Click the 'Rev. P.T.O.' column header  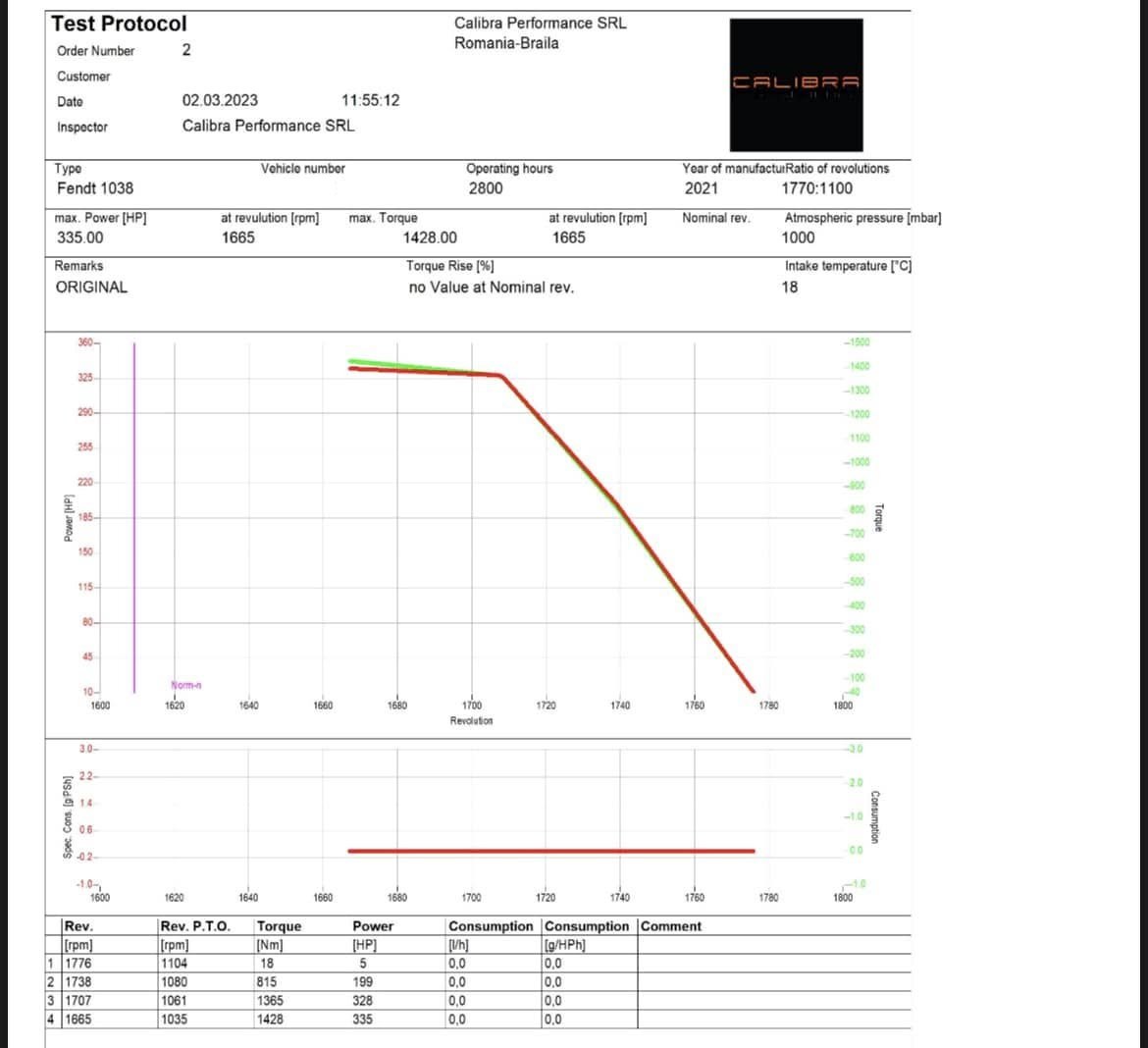[195, 925]
